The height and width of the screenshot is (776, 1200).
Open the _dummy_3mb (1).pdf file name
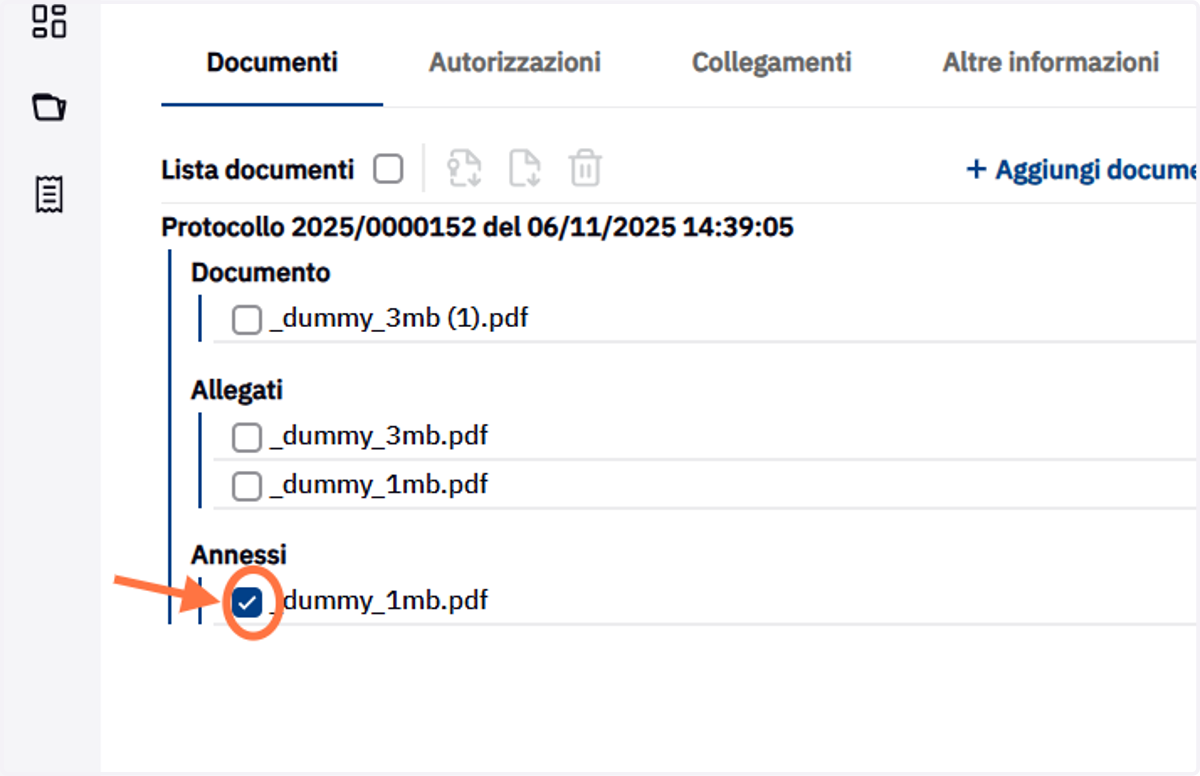pos(399,319)
